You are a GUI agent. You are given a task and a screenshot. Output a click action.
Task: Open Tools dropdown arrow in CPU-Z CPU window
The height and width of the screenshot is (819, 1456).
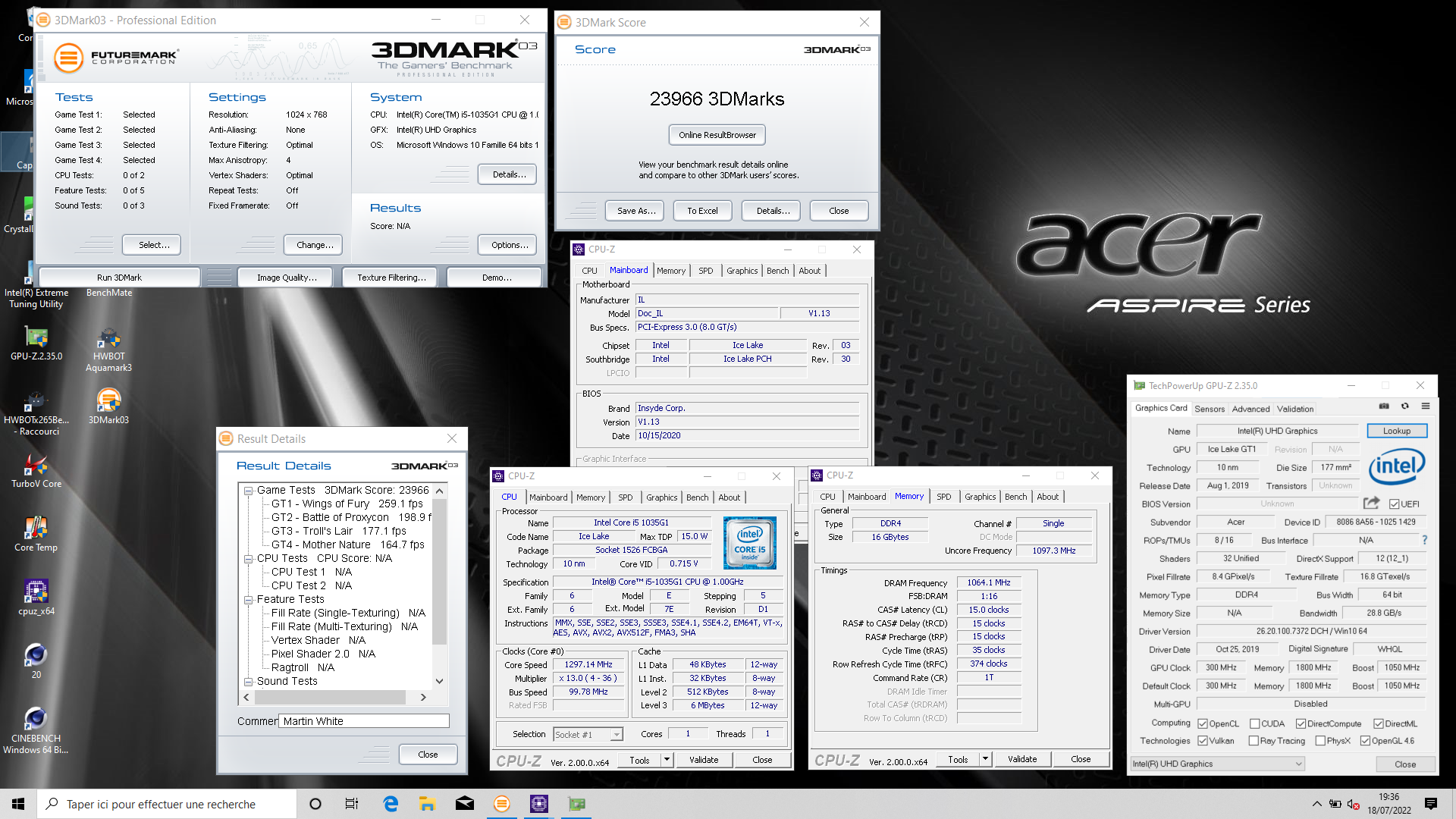[667, 759]
